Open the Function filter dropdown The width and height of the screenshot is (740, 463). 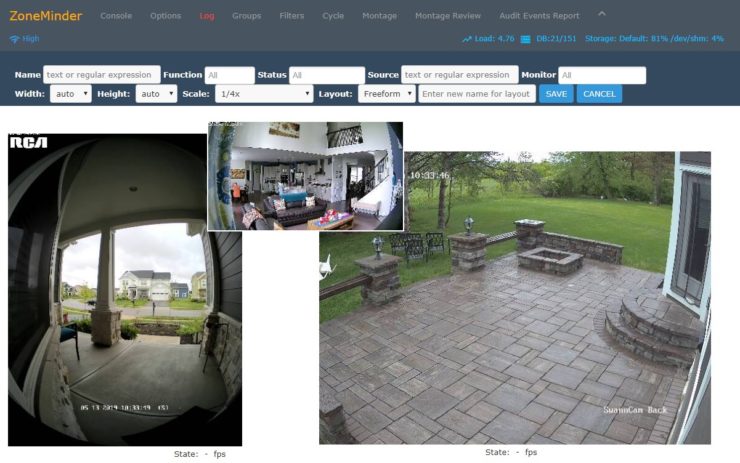pyautogui.click(x=229, y=75)
